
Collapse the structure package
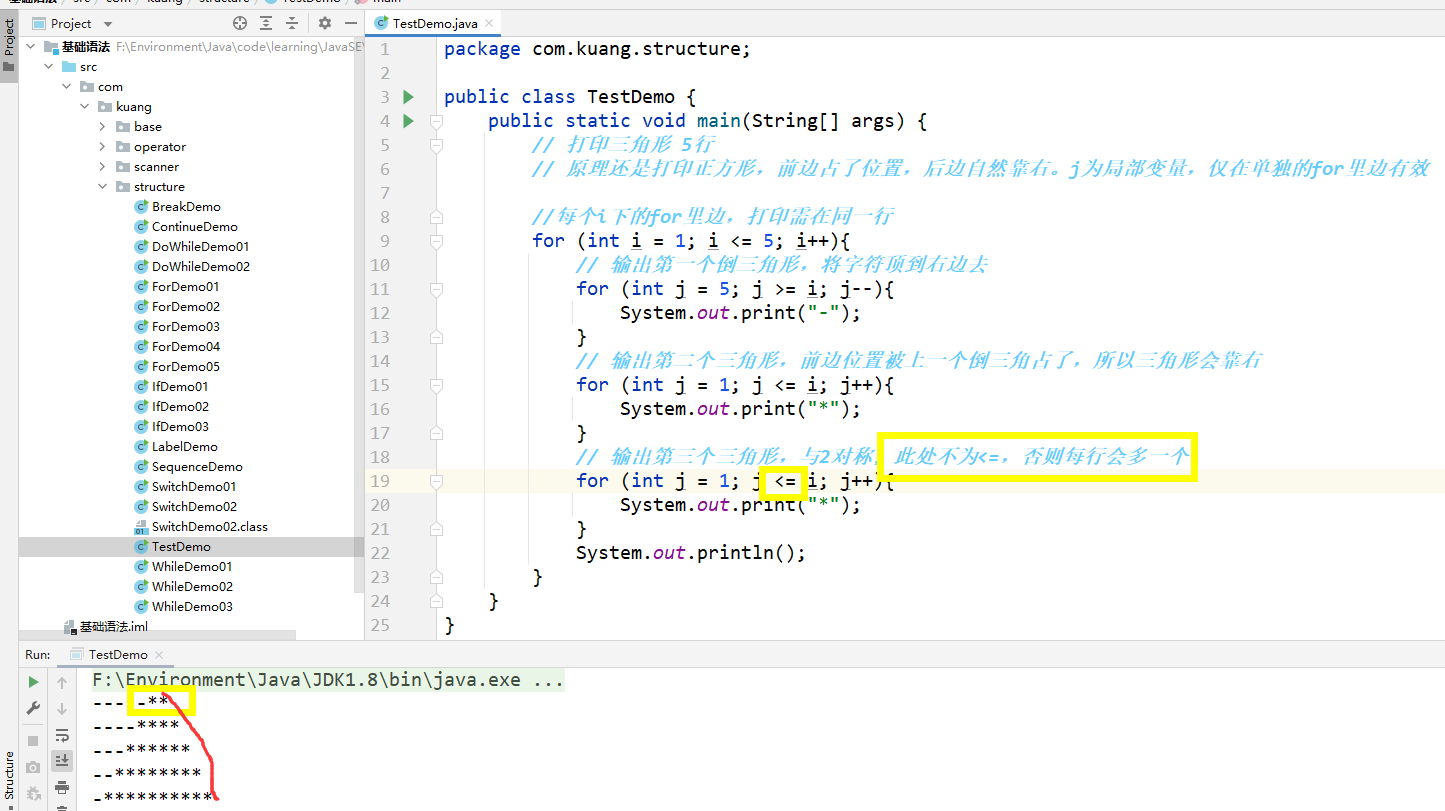103,187
